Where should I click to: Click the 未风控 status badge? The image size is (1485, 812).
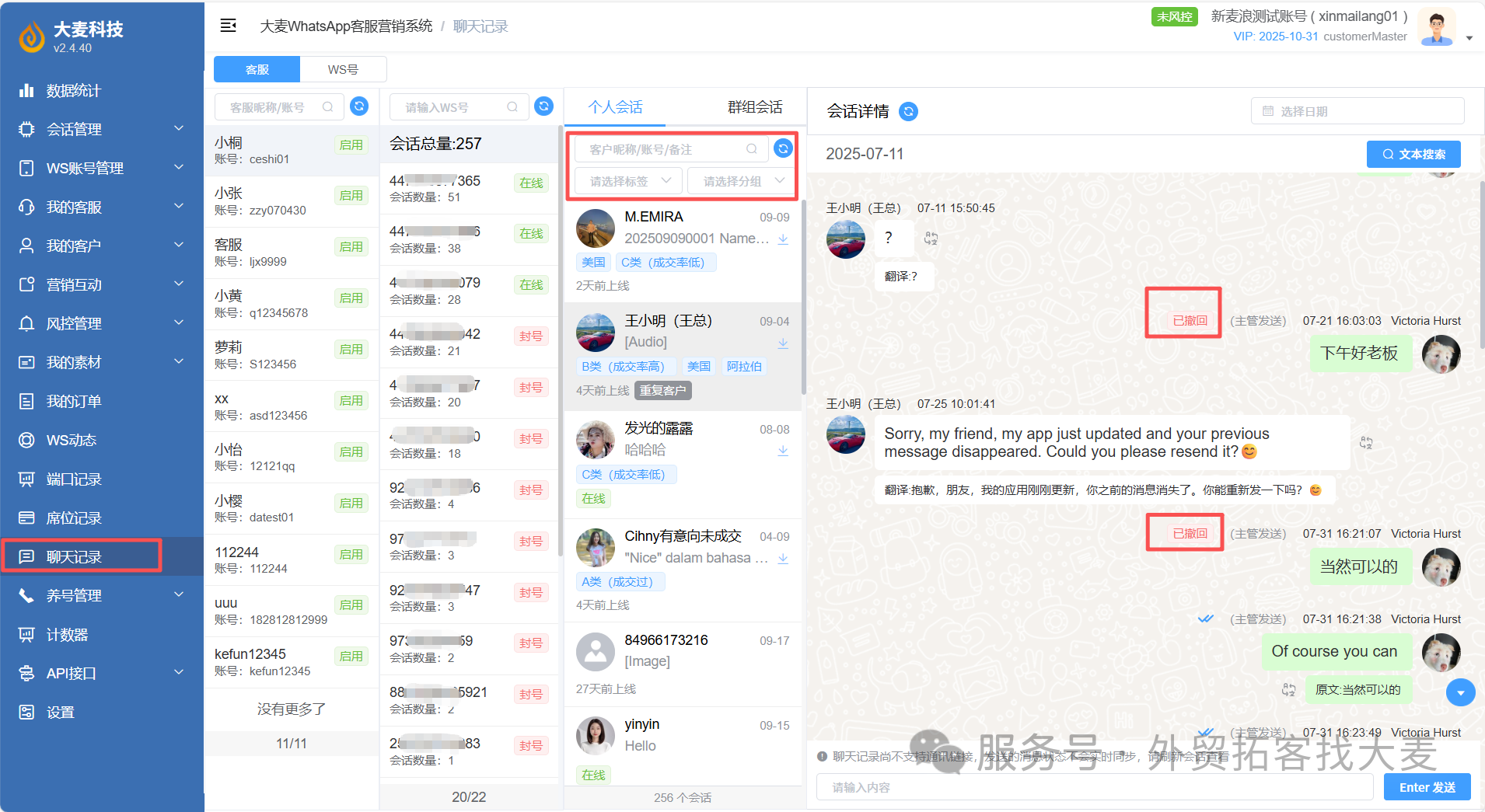1174,16
